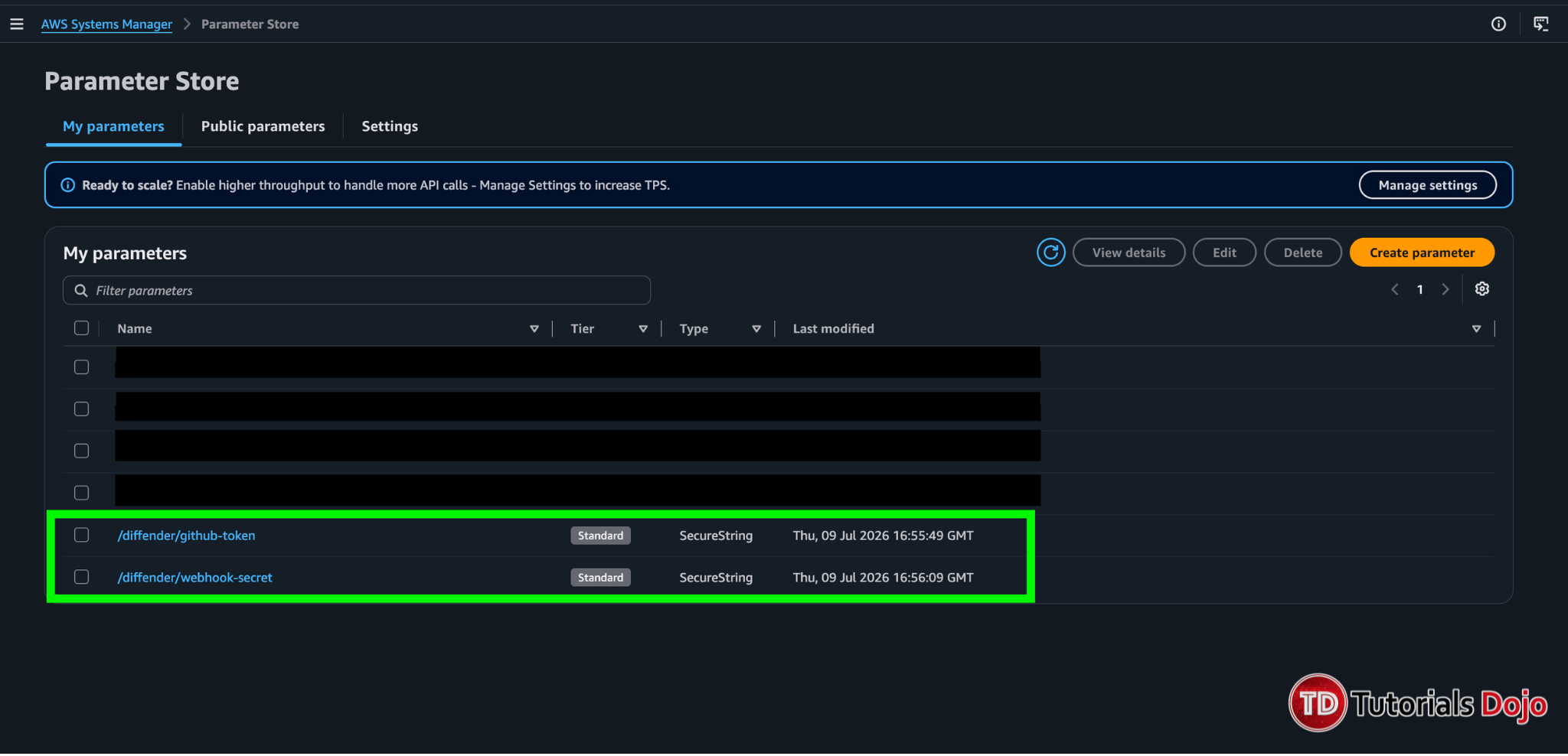This screenshot has width=1568, height=756.
Task: Click the Delete button
Action: [x=1302, y=253]
